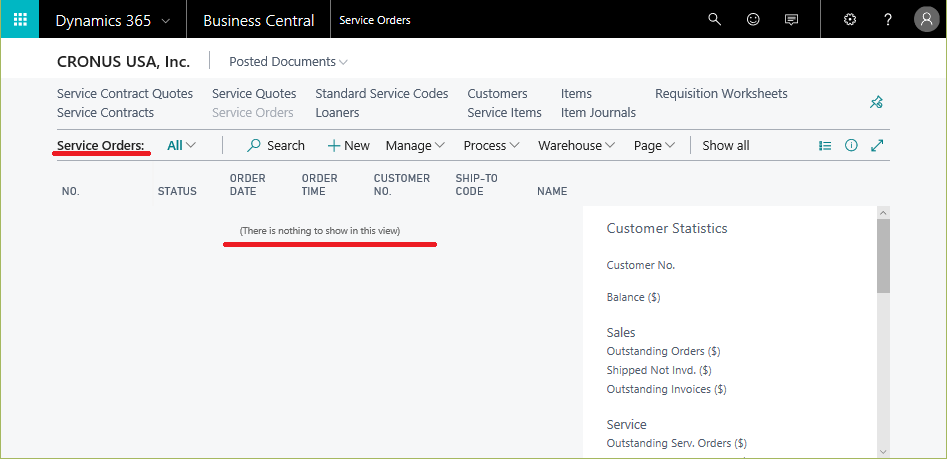Open the Customers list
Viewport: 947px width, 459px height.
pyautogui.click(x=497, y=94)
